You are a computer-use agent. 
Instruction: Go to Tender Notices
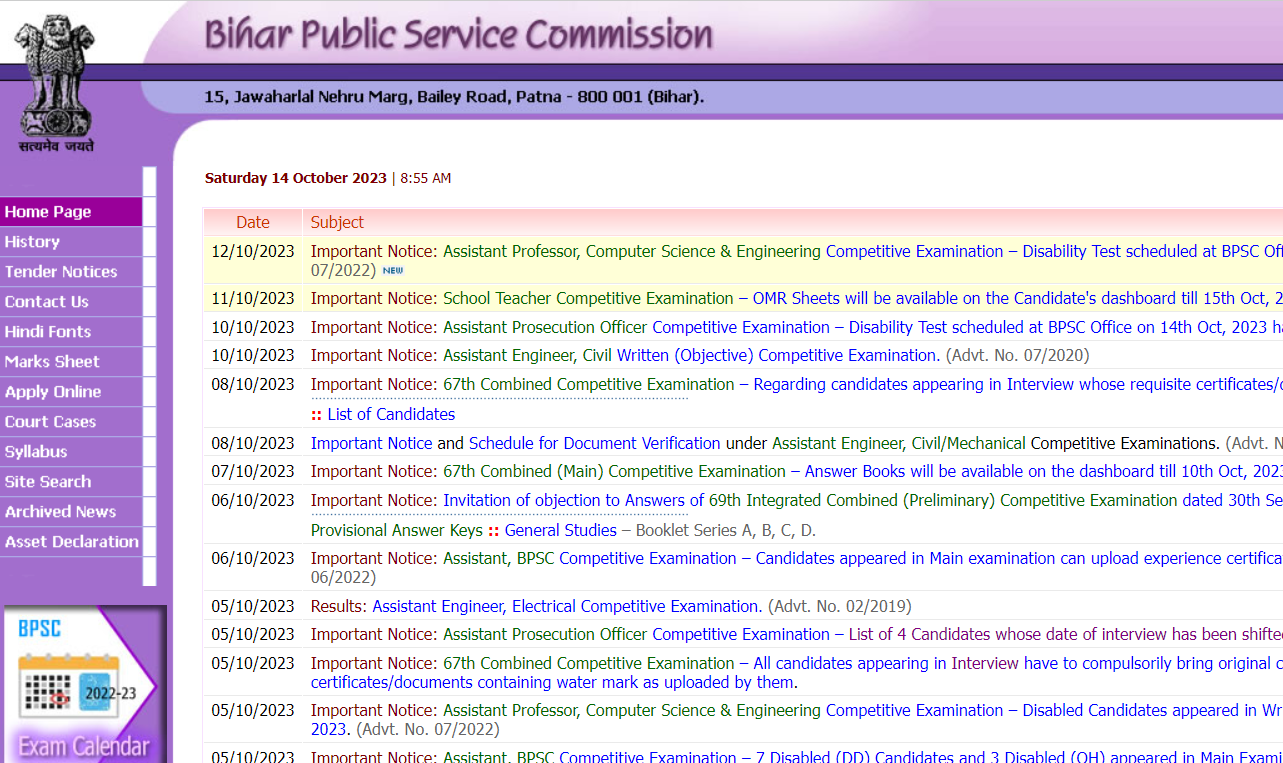[71, 272]
